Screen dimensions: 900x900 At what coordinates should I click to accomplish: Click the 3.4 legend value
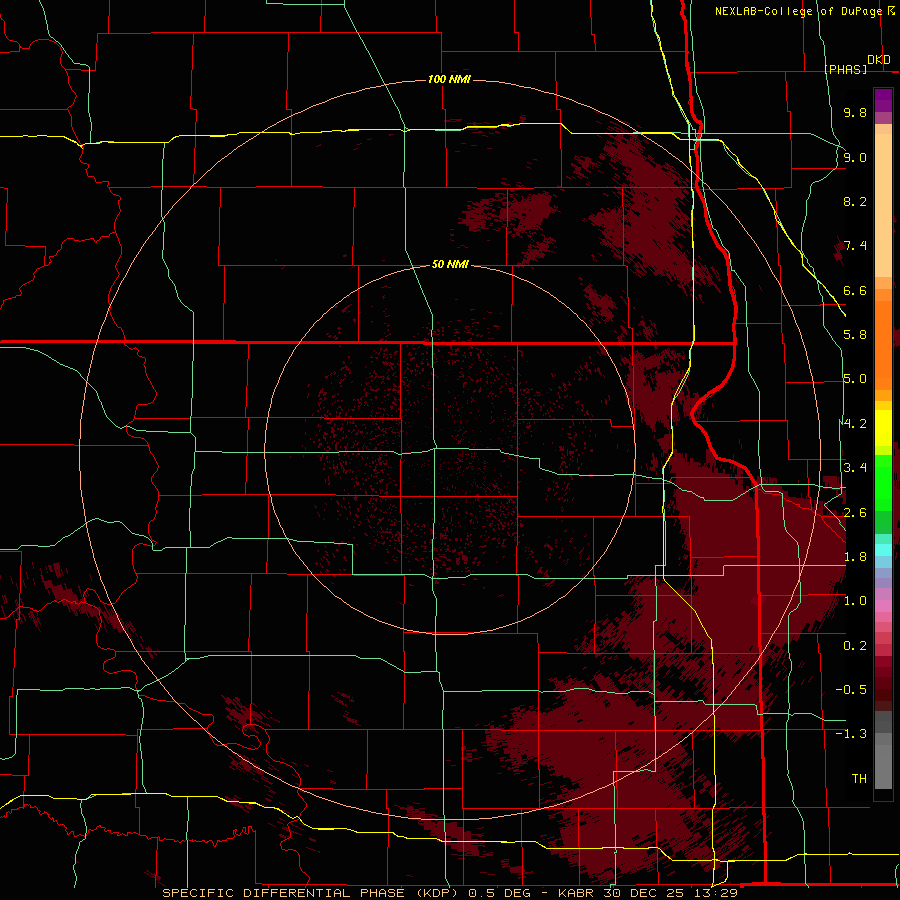(x=855, y=468)
